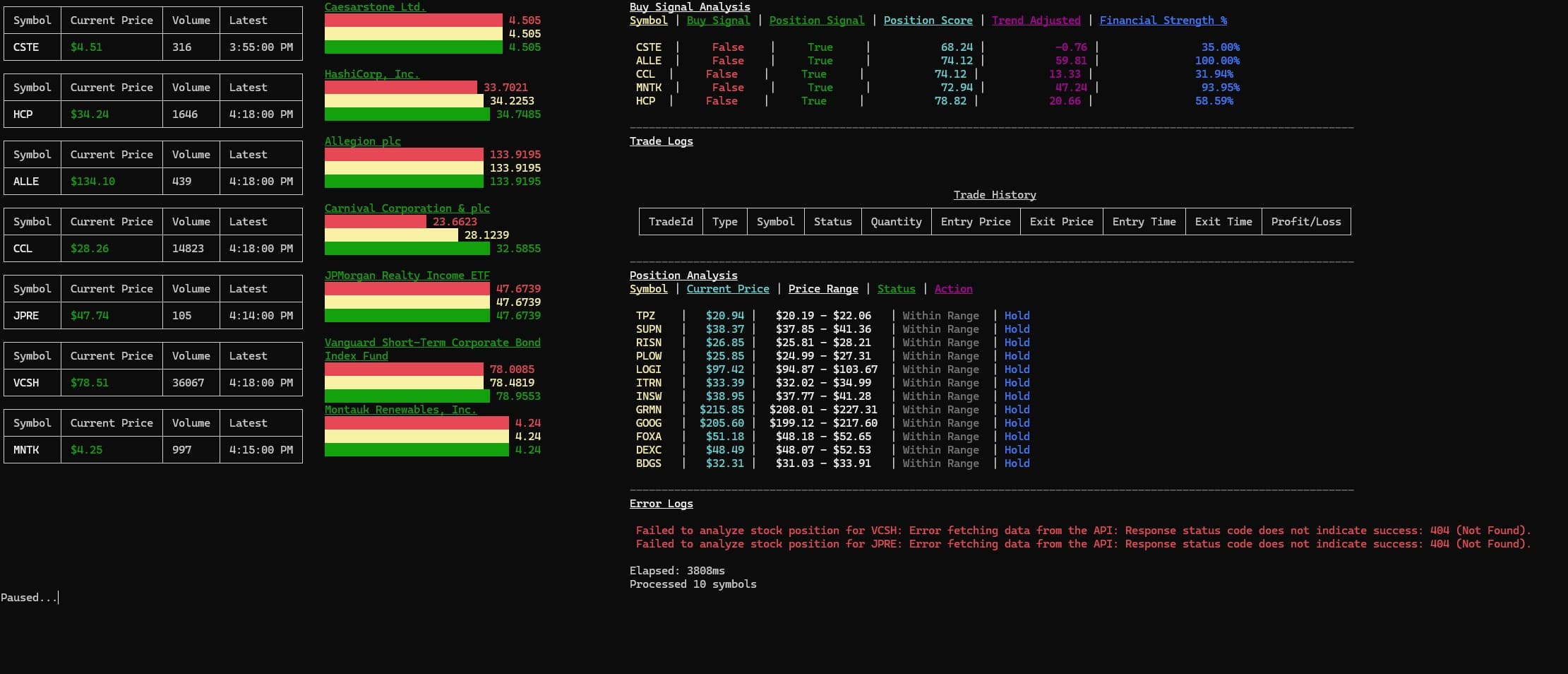Screen dimensions: 1568x674
Task: Click the Position Score column header
Action: 928,20
